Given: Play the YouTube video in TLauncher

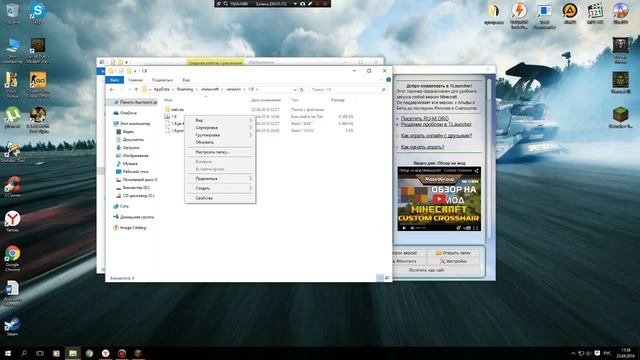Looking at the screenshot, I should pos(439,199).
